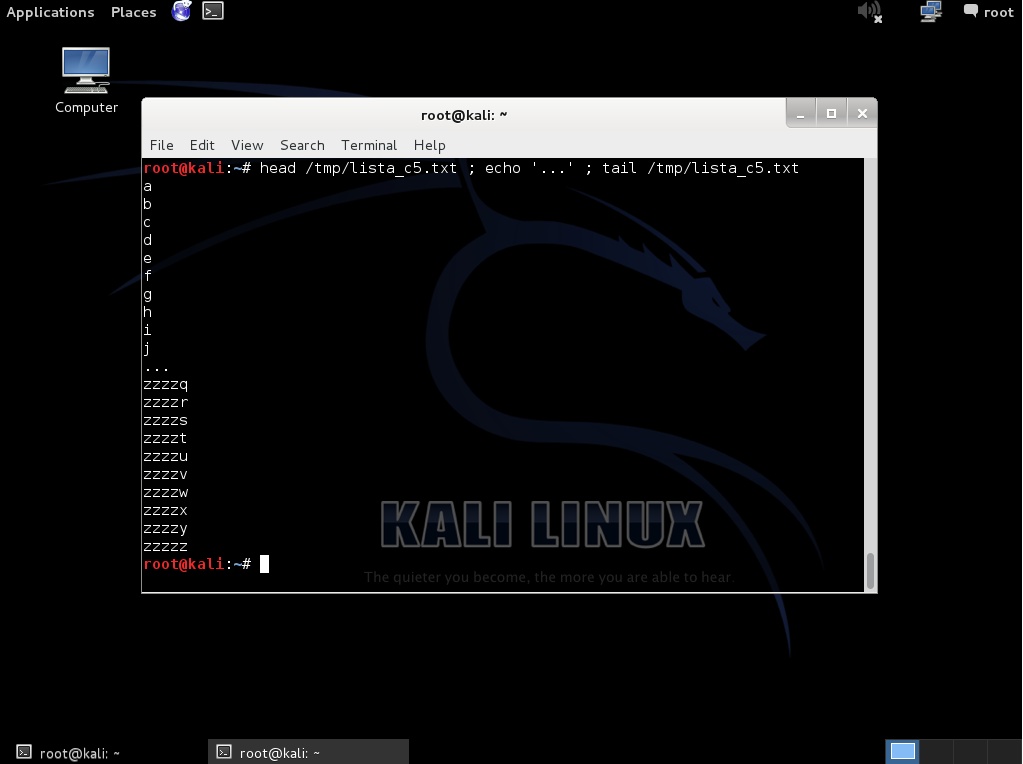Open the terminal File menu
1023x764 pixels.
pyautogui.click(x=161, y=145)
